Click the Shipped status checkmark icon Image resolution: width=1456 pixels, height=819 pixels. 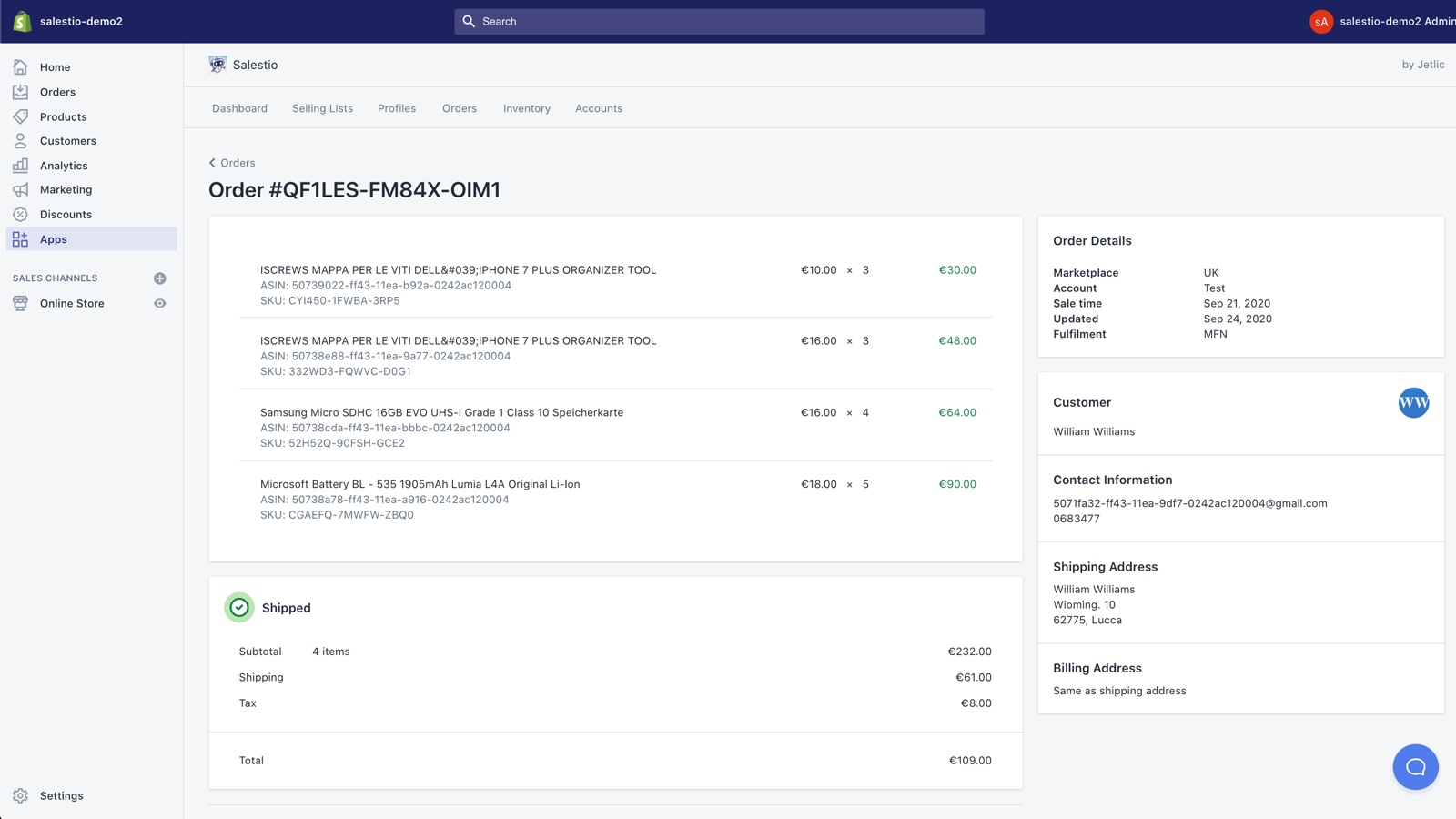[x=238, y=607]
